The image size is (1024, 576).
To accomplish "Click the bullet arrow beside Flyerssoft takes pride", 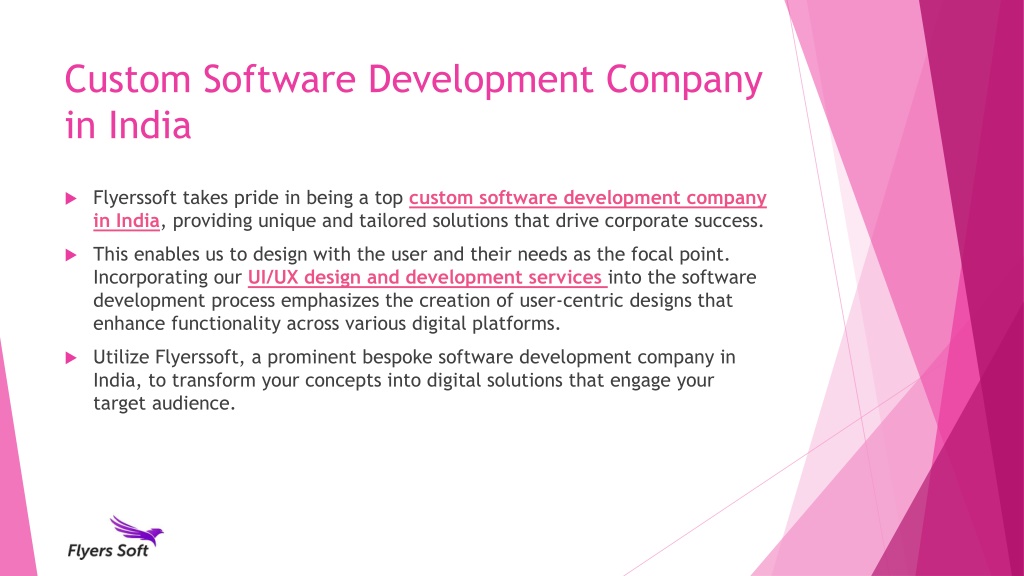I will click(71, 199).
